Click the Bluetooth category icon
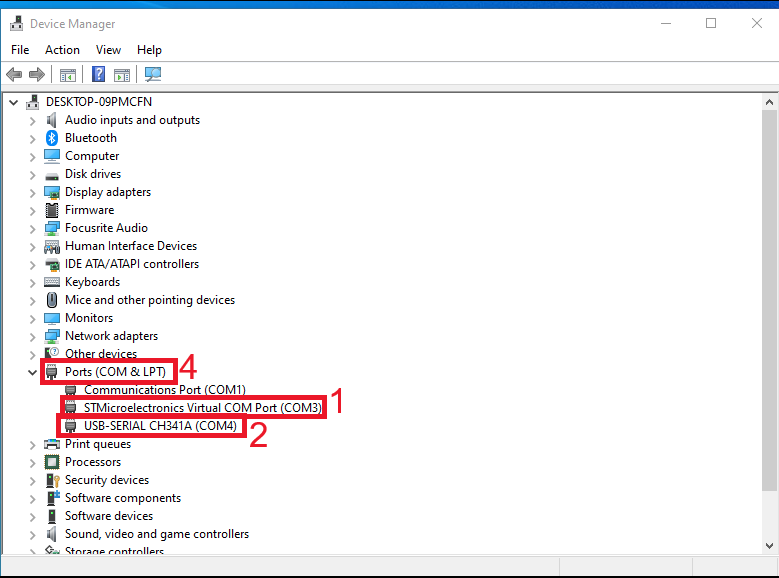Viewport: 779px width, 578px height. click(52, 138)
